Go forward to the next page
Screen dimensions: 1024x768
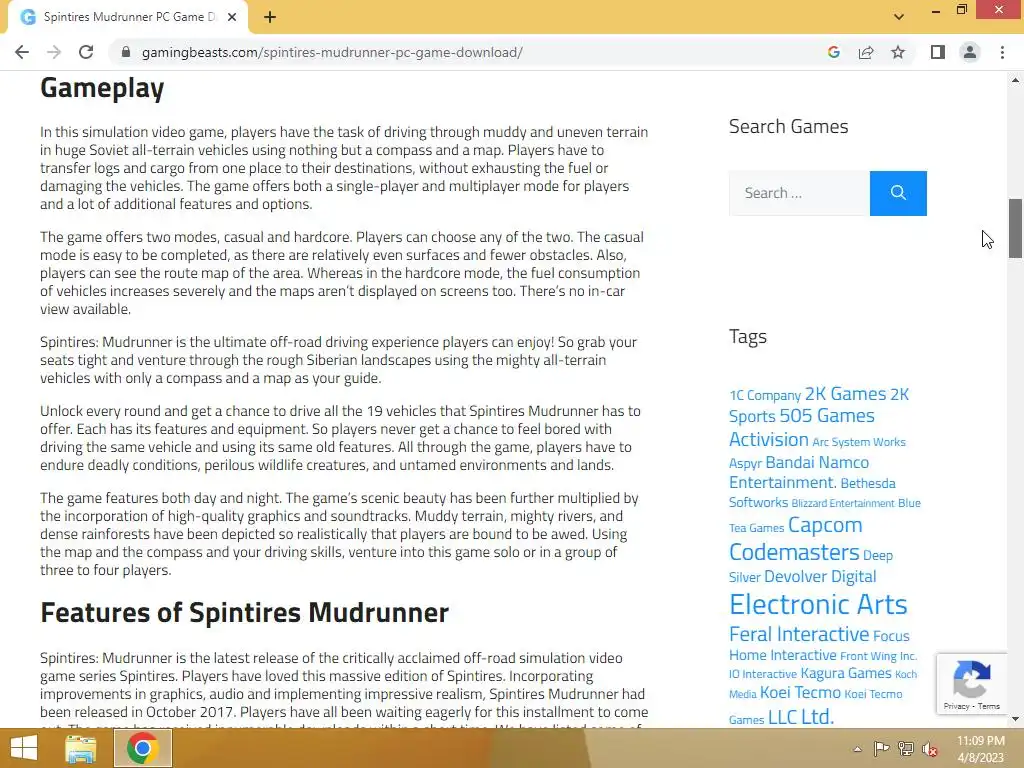[x=54, y=52]
